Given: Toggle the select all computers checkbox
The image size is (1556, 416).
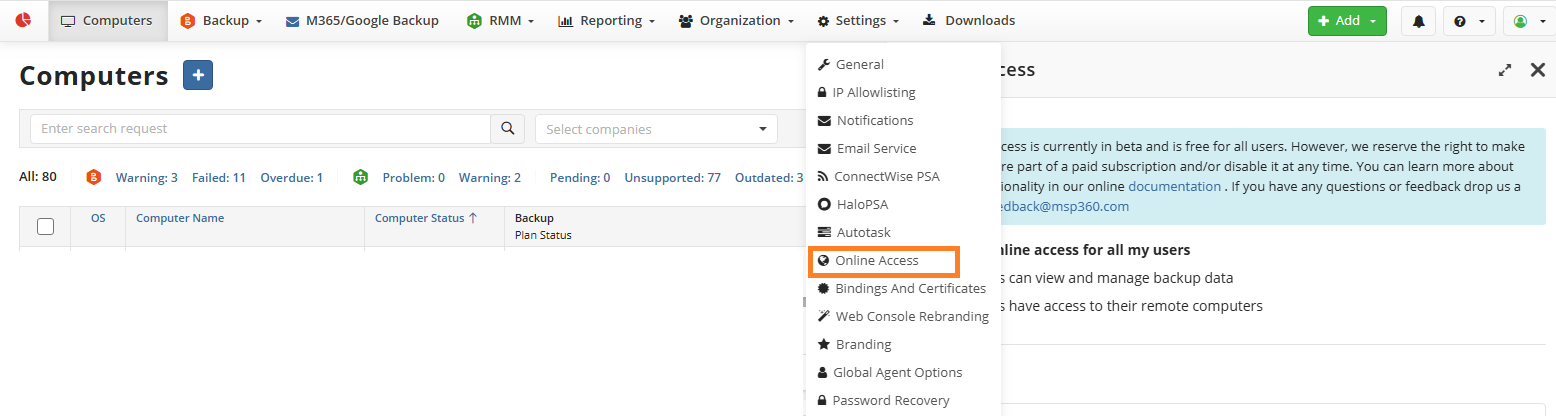Looking at the screenshot, I should [x=45, y=226].
